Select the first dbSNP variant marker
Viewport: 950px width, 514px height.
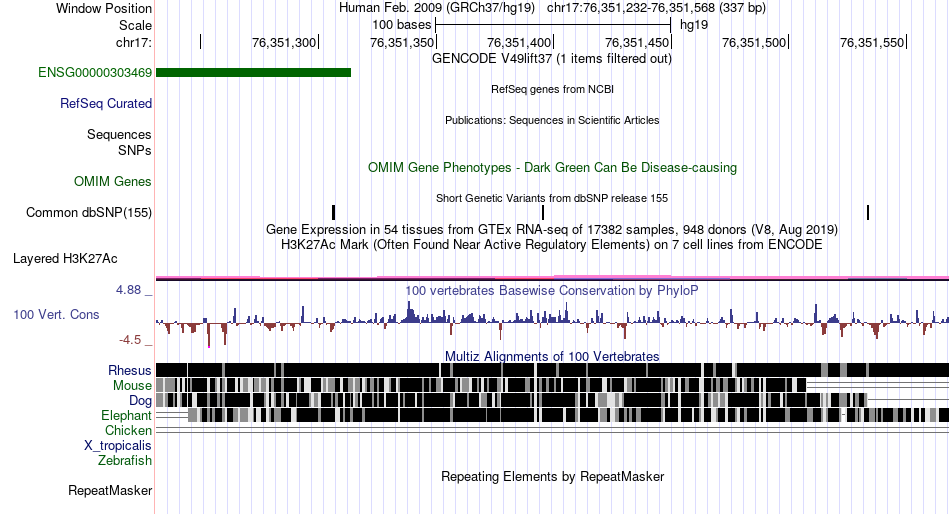tap(333, 212)
